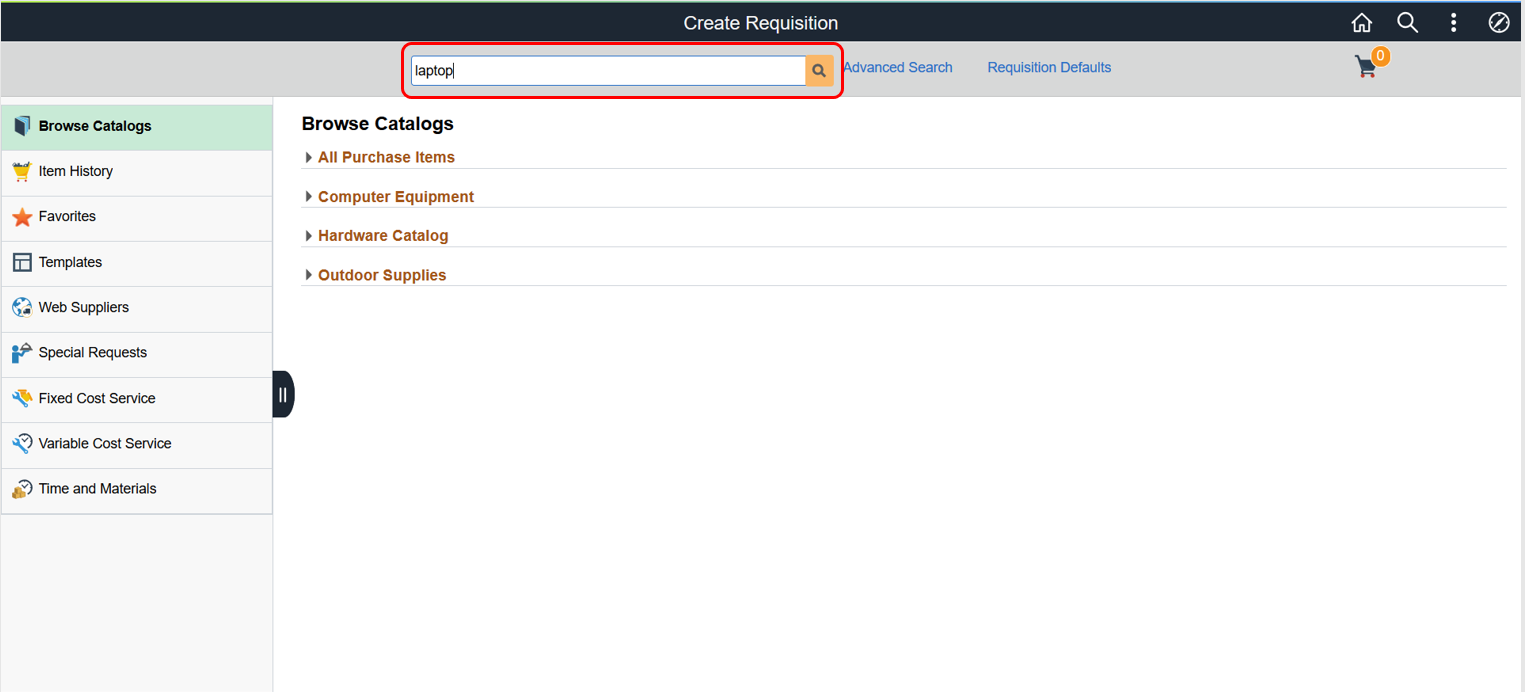Expand the Hardware Catalog arrow
Viewport: 1525px width, 692px height.
point(309,236)
